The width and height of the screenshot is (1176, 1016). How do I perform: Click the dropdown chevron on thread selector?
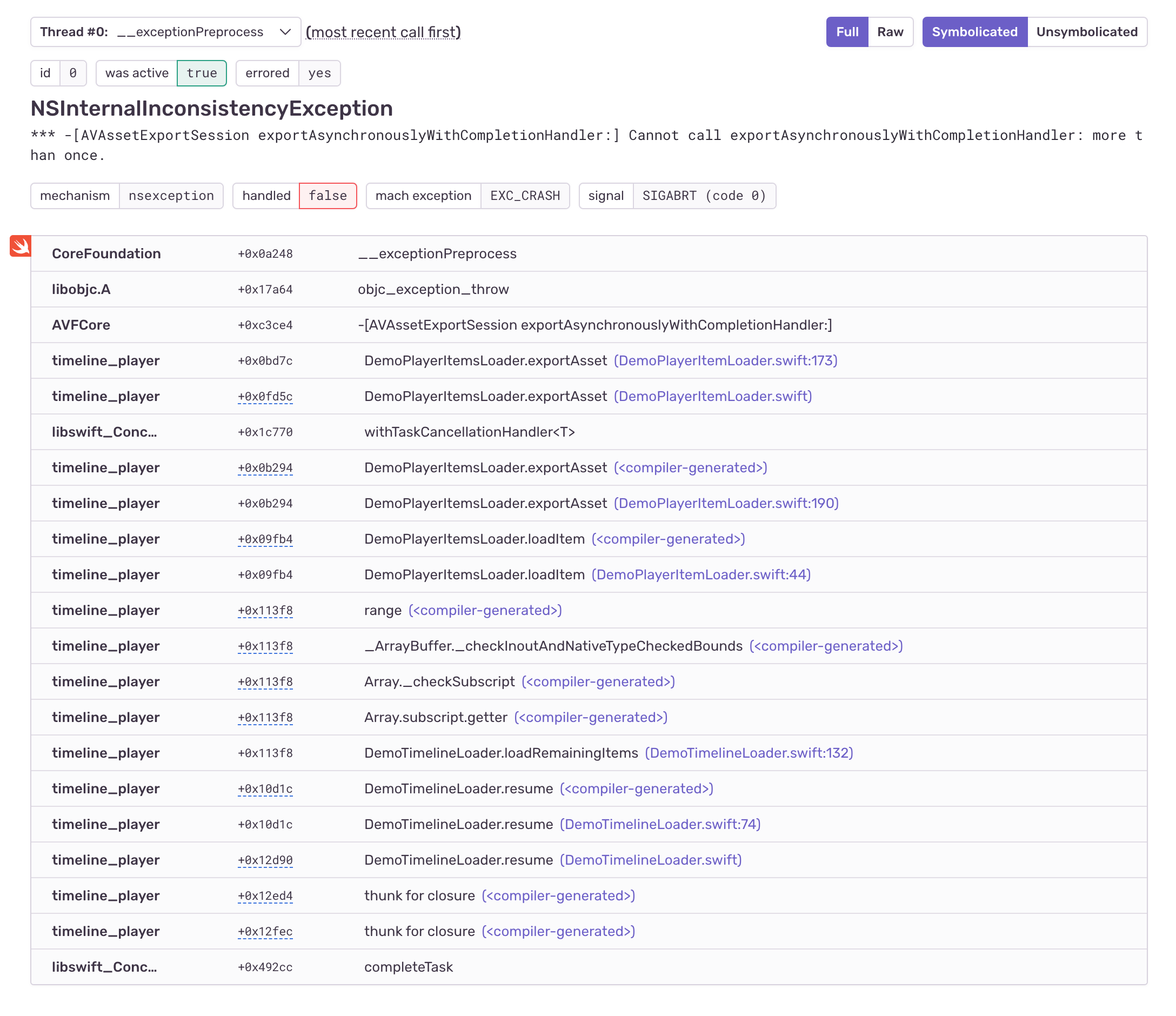(x=285, y=32)
